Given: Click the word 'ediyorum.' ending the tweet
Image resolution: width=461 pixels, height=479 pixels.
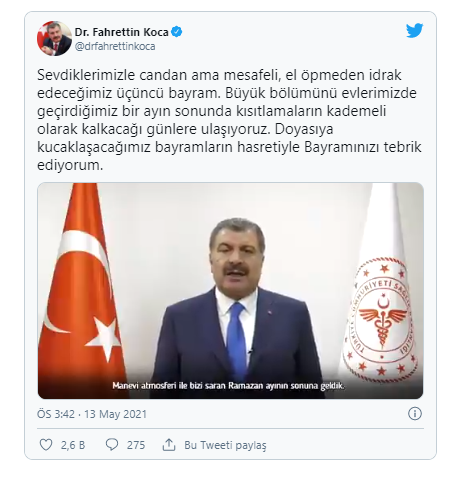Looking at the screenshot, I should pyautogui.click(x=70, y=165).
